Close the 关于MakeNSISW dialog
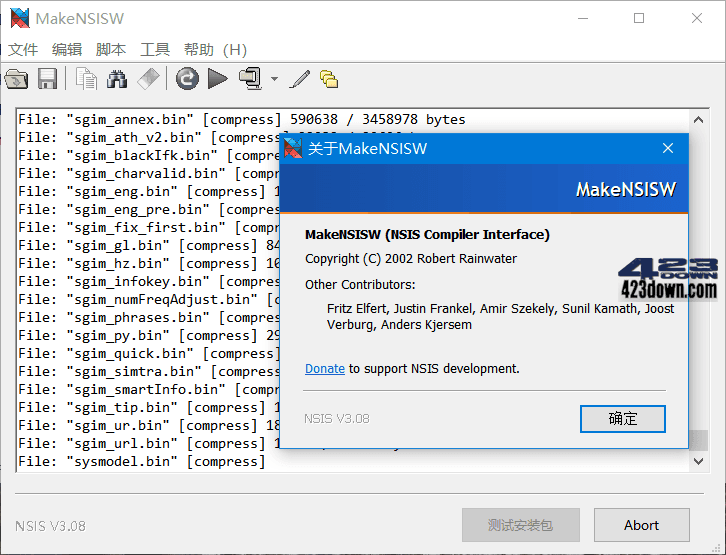 click(x=668, y=149)
